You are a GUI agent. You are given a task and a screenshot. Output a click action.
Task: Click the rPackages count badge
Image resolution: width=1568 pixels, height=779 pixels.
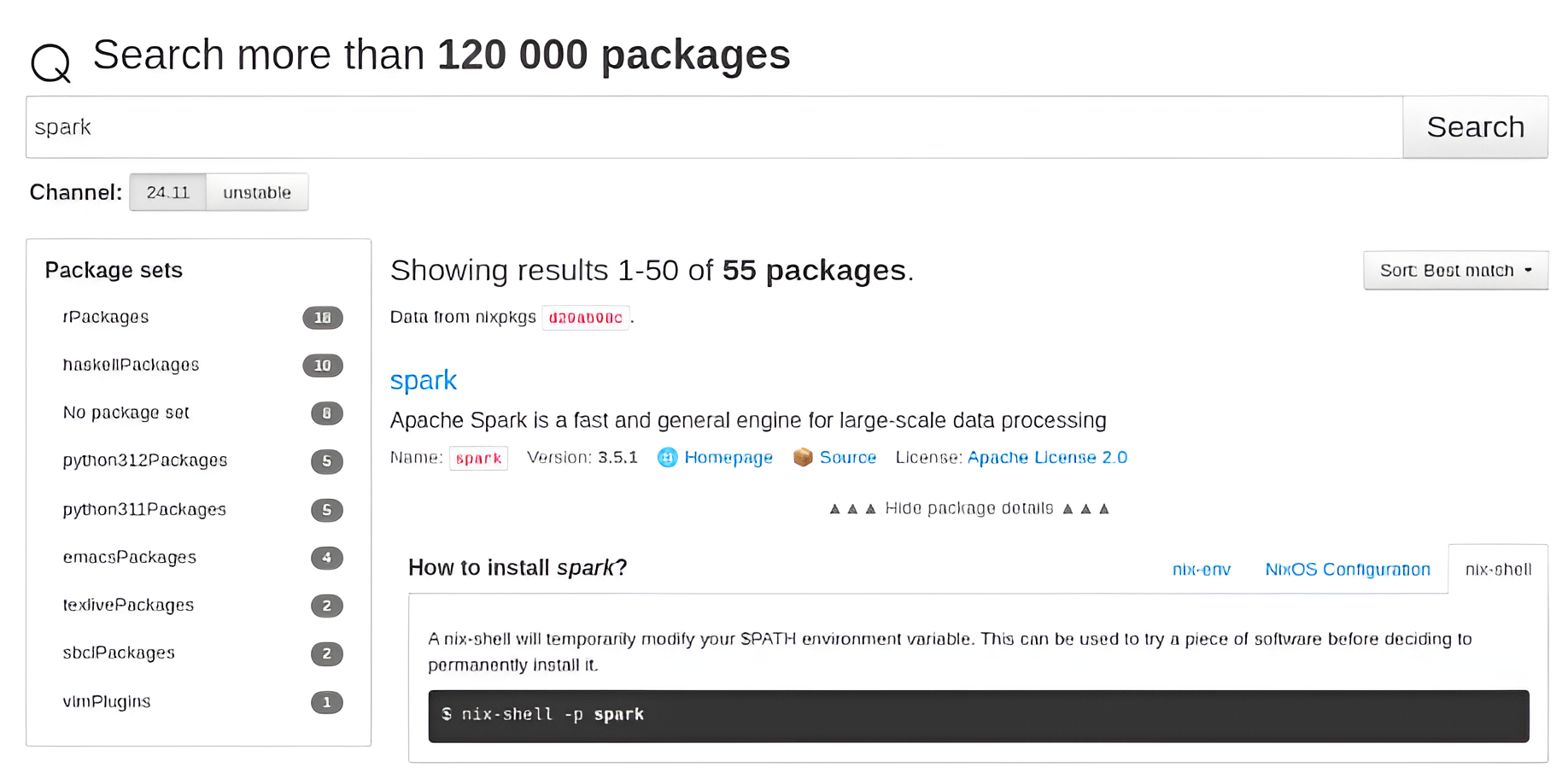pos(323,318)
